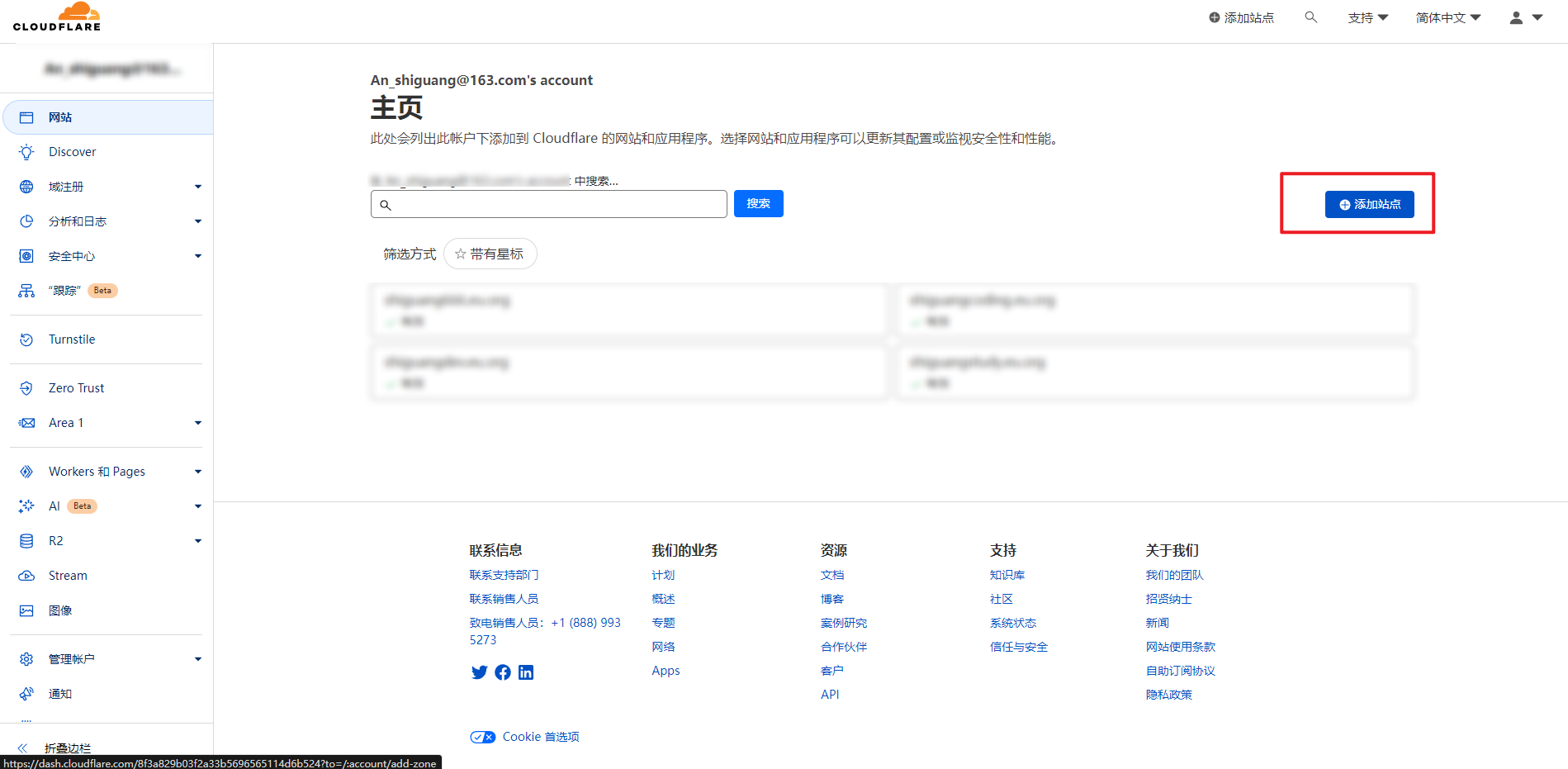The width and height of the screenshot is (1568, 769).
Task: Click 折叠边栏 to collapse sidebar
Action: (x=68, y=748)
